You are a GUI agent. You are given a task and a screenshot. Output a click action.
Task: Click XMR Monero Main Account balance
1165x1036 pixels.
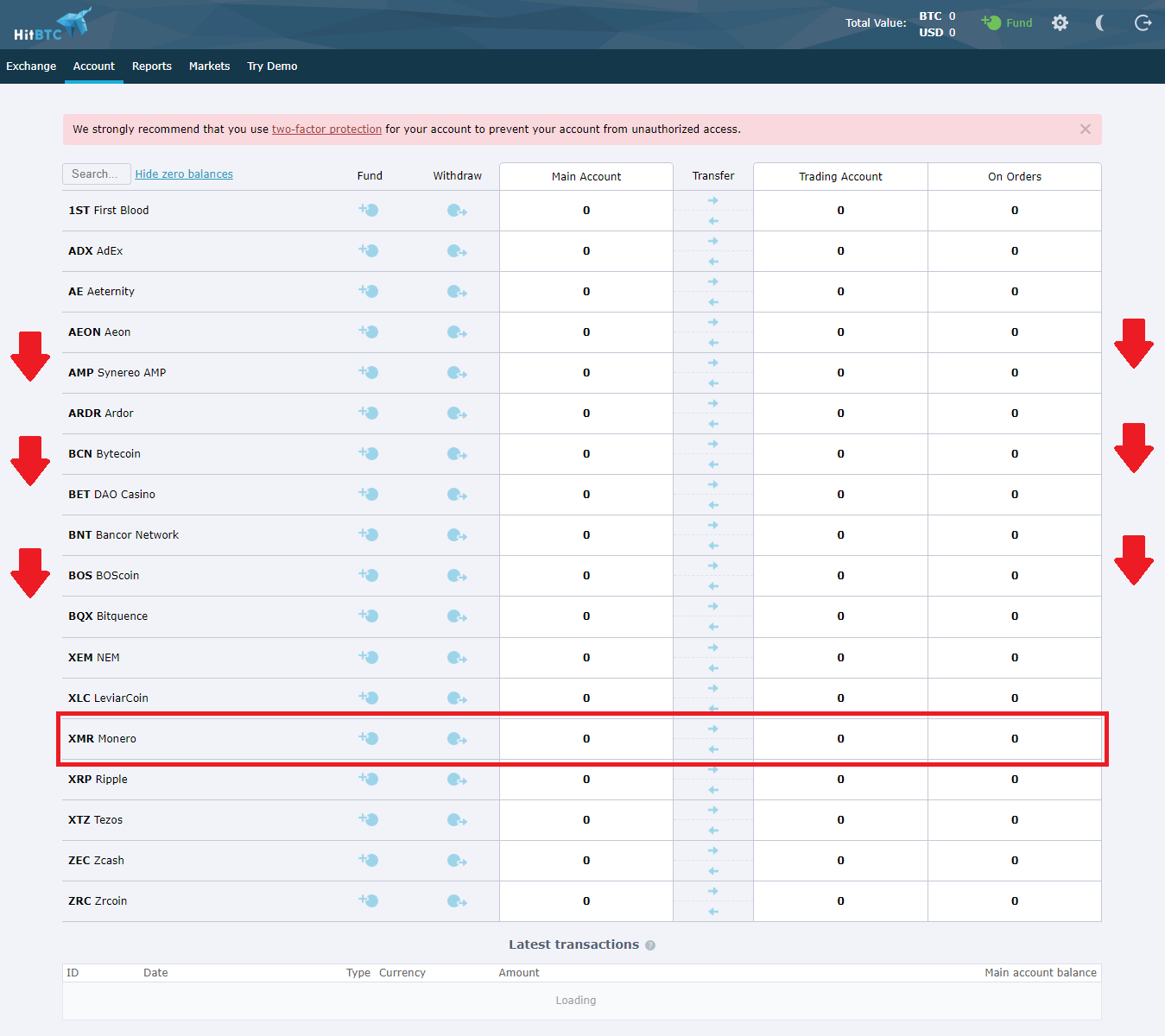point(586,739)
